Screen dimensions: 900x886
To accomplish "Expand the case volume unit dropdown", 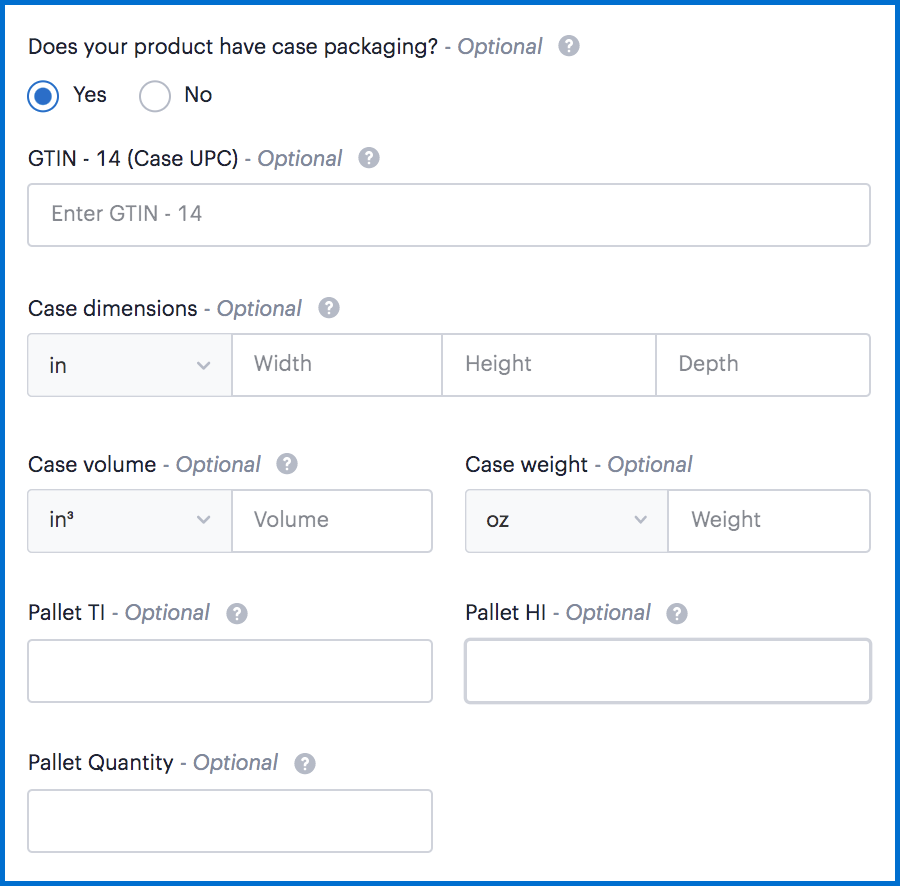I will click(130, 520).
